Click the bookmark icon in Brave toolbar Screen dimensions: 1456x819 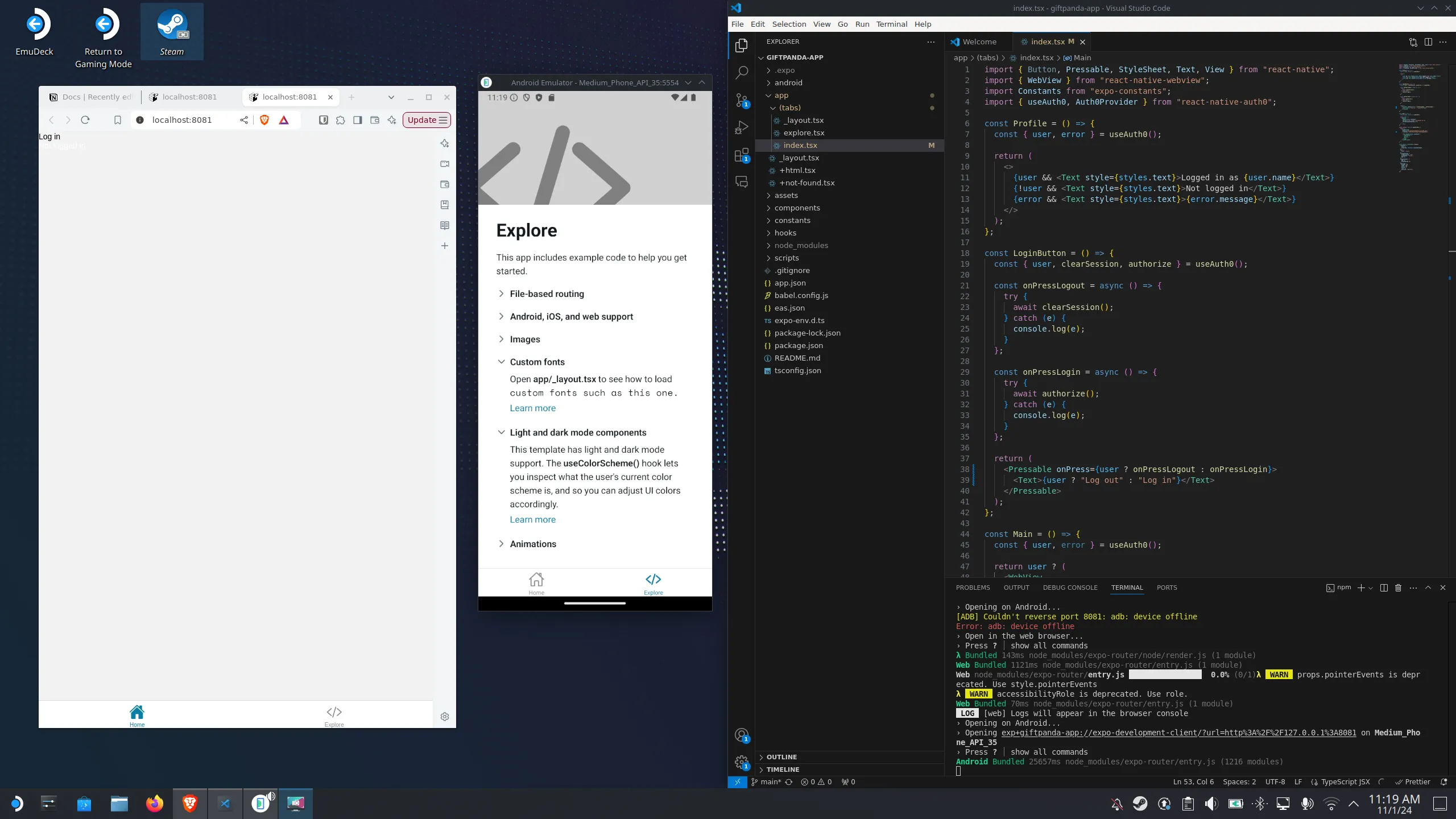click(x=117, y=119)
